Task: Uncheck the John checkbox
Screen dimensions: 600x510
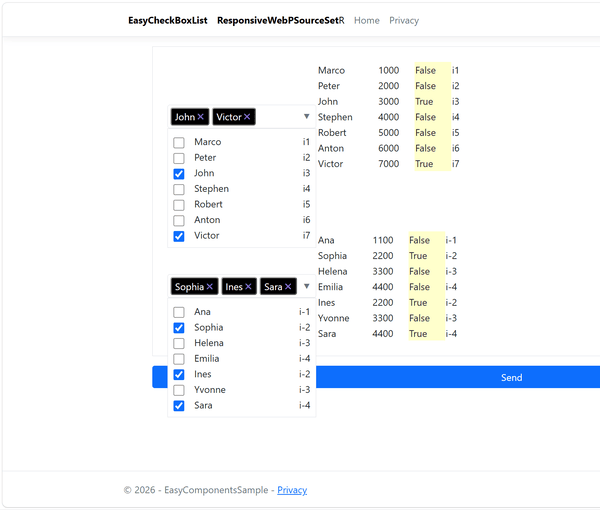Action: coord(179,174)
